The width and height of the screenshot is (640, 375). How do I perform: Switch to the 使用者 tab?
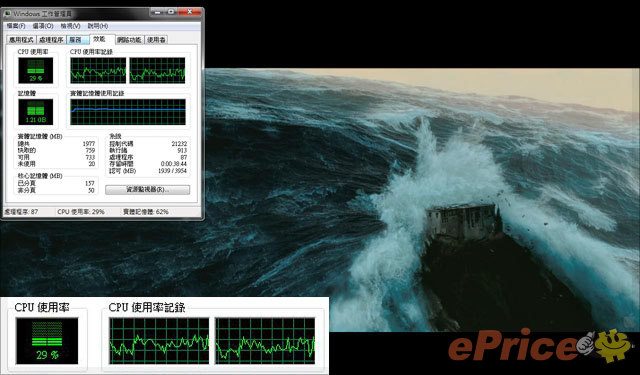[156, 40]
